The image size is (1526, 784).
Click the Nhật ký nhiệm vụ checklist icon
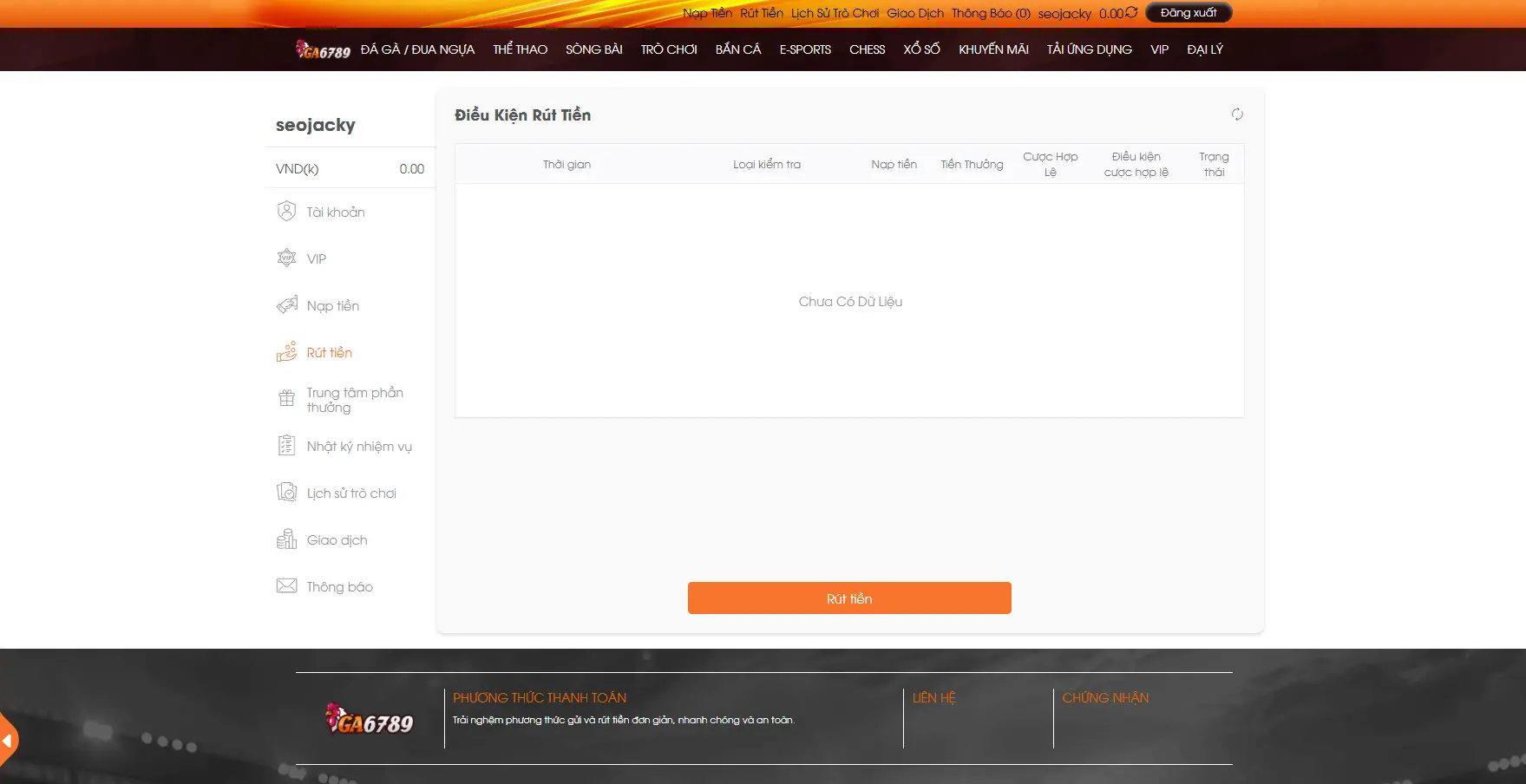coord(286,446)
